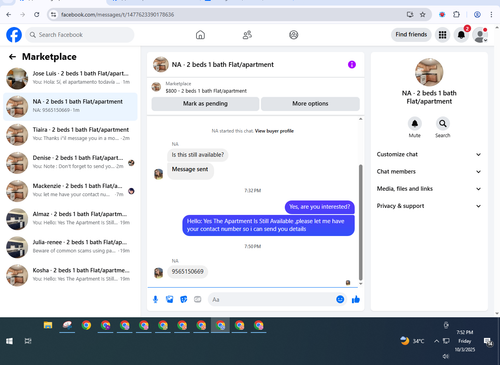Open the emoji picker in message box

coord(340,299)
